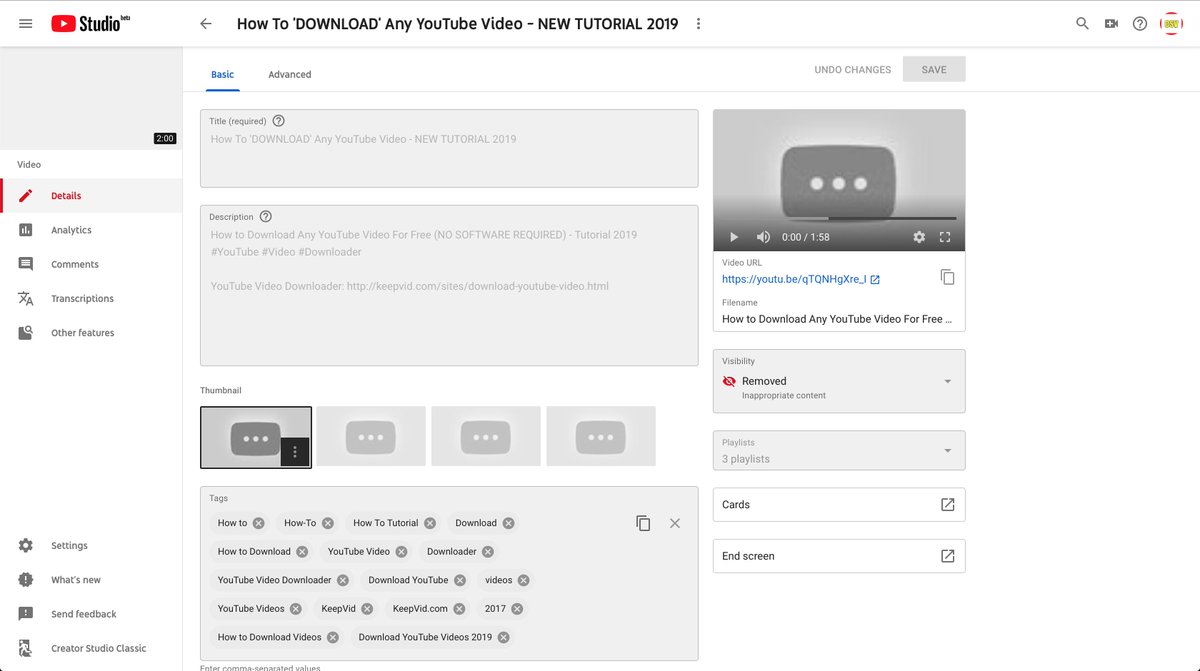Select the fourth thumbnail option

pos(601,436)
